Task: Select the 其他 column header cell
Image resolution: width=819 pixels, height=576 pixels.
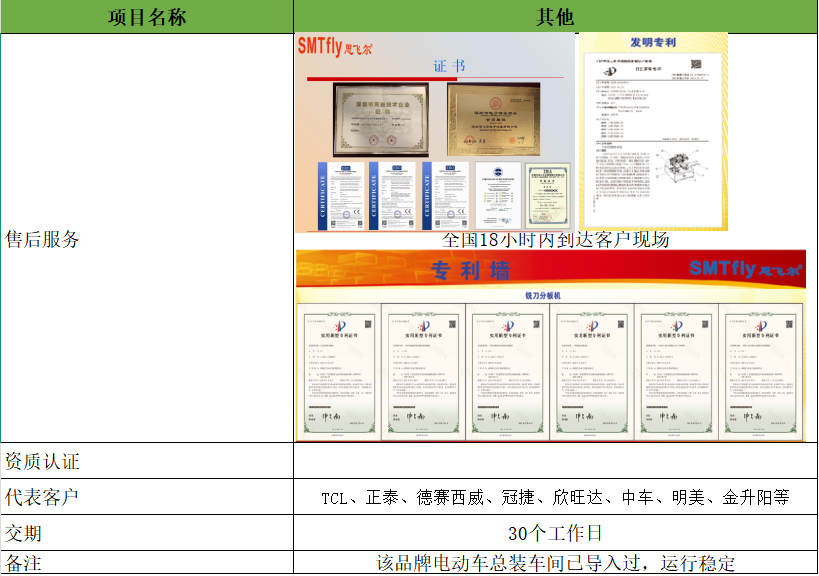Action: (555, 17)
